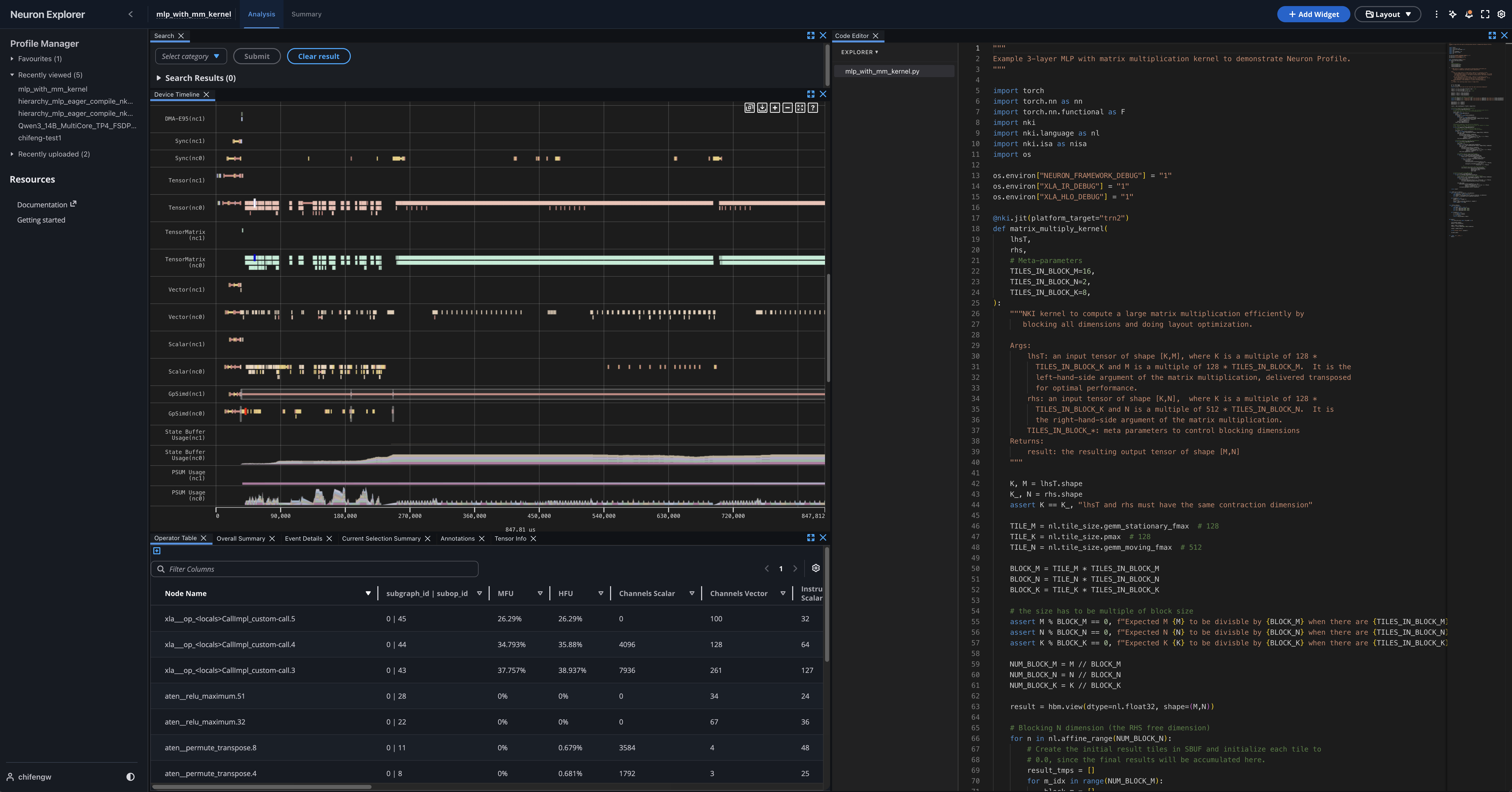Viewport: 1512px width, 792px height.
Task: Open the Channels Scalar column filter arrow
Action: click(692, 593)
